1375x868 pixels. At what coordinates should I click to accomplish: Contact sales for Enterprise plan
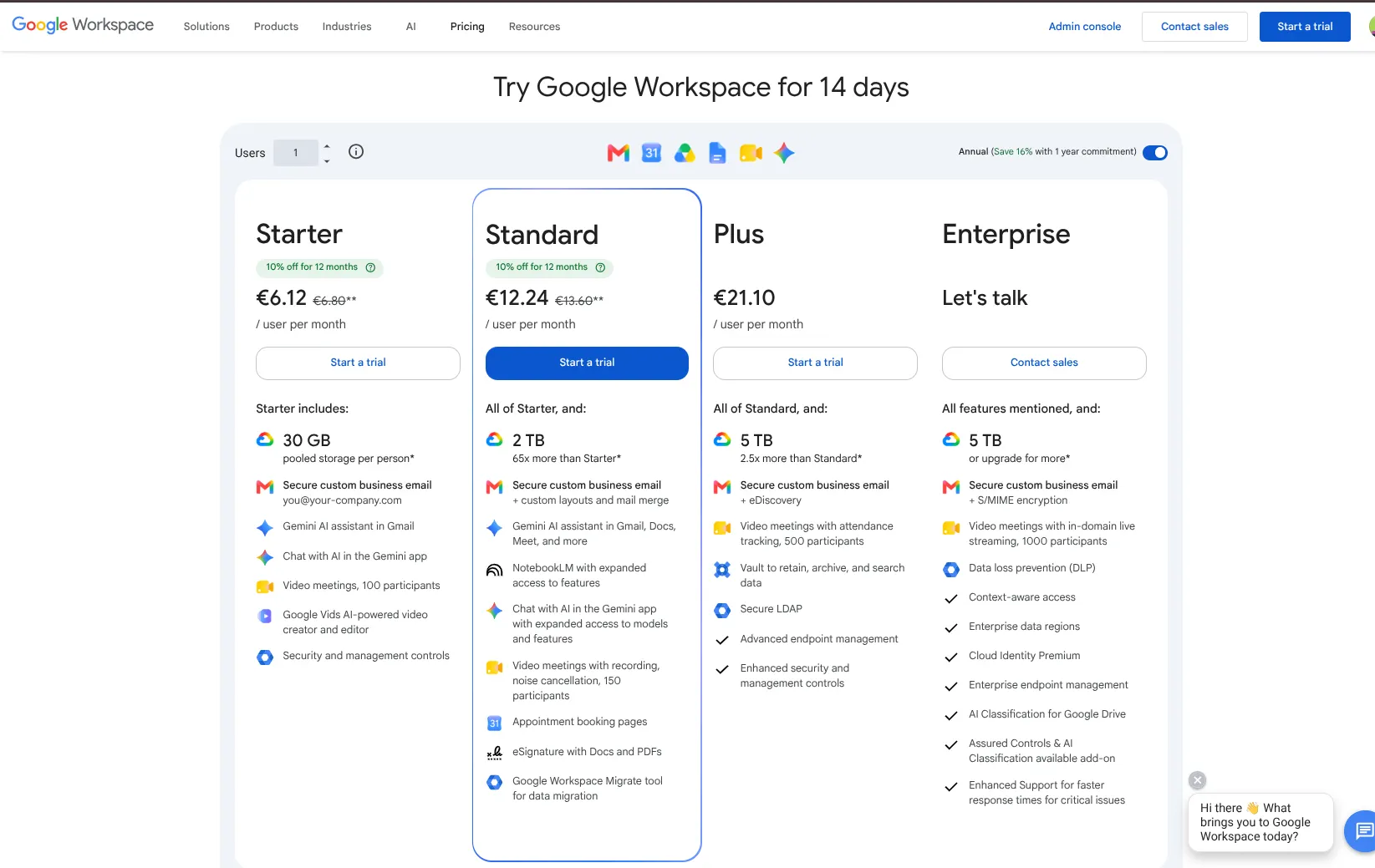coord(1044,363)
